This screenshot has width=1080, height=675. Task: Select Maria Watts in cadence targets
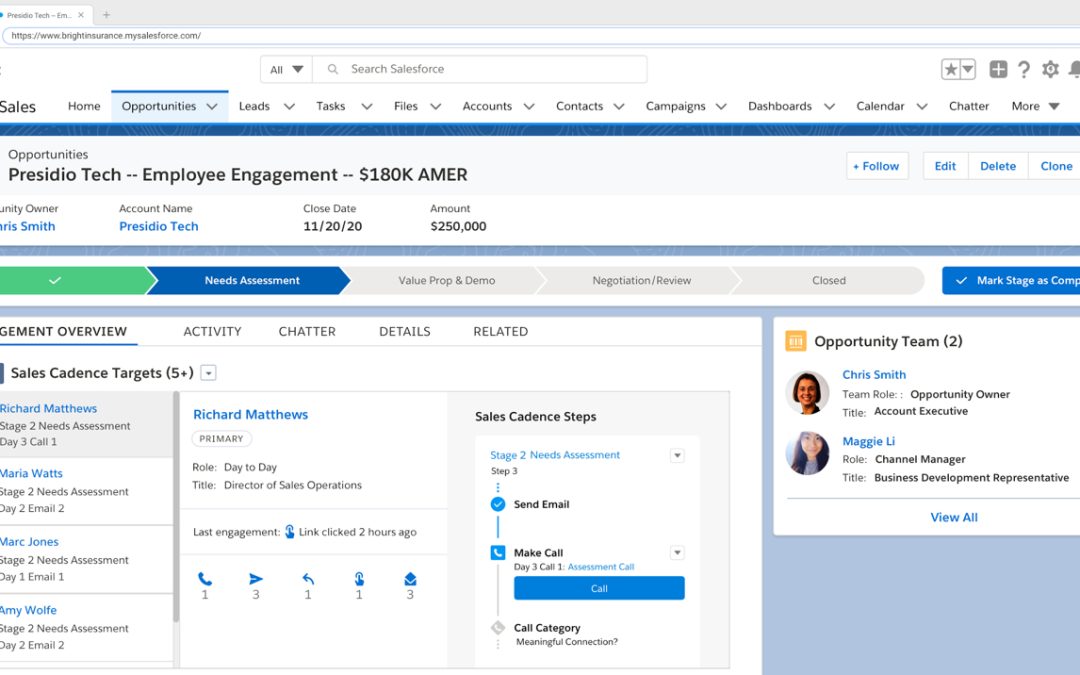[x=86, y=490]
